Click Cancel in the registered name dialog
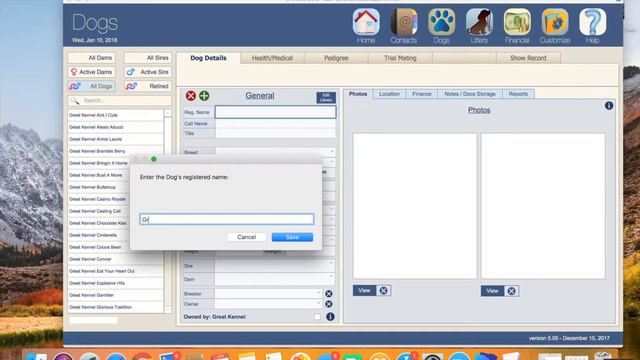640x360 pixels. [x=247, y=237]
